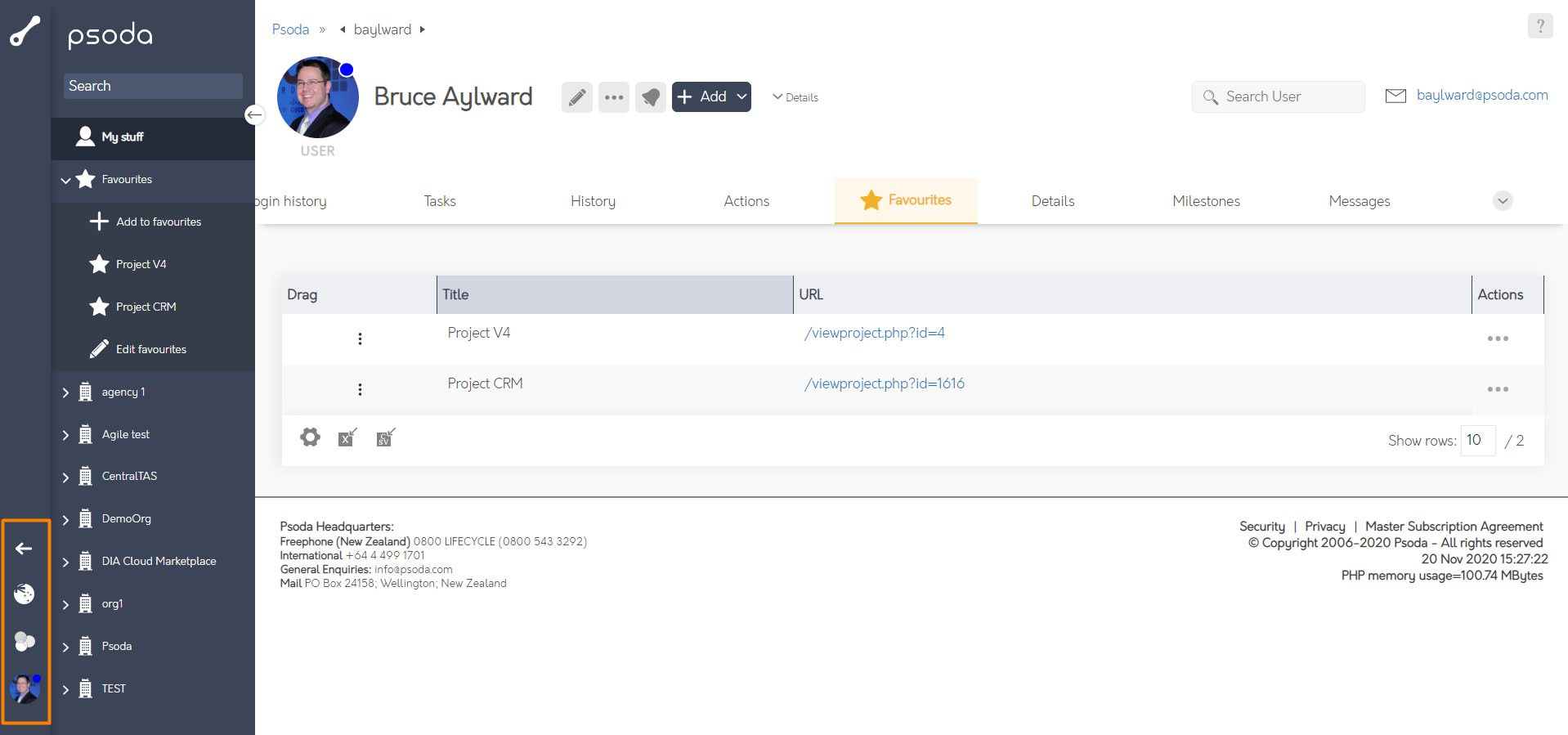Show more tabs using the tab overflow chevron

coord(1502,201)
